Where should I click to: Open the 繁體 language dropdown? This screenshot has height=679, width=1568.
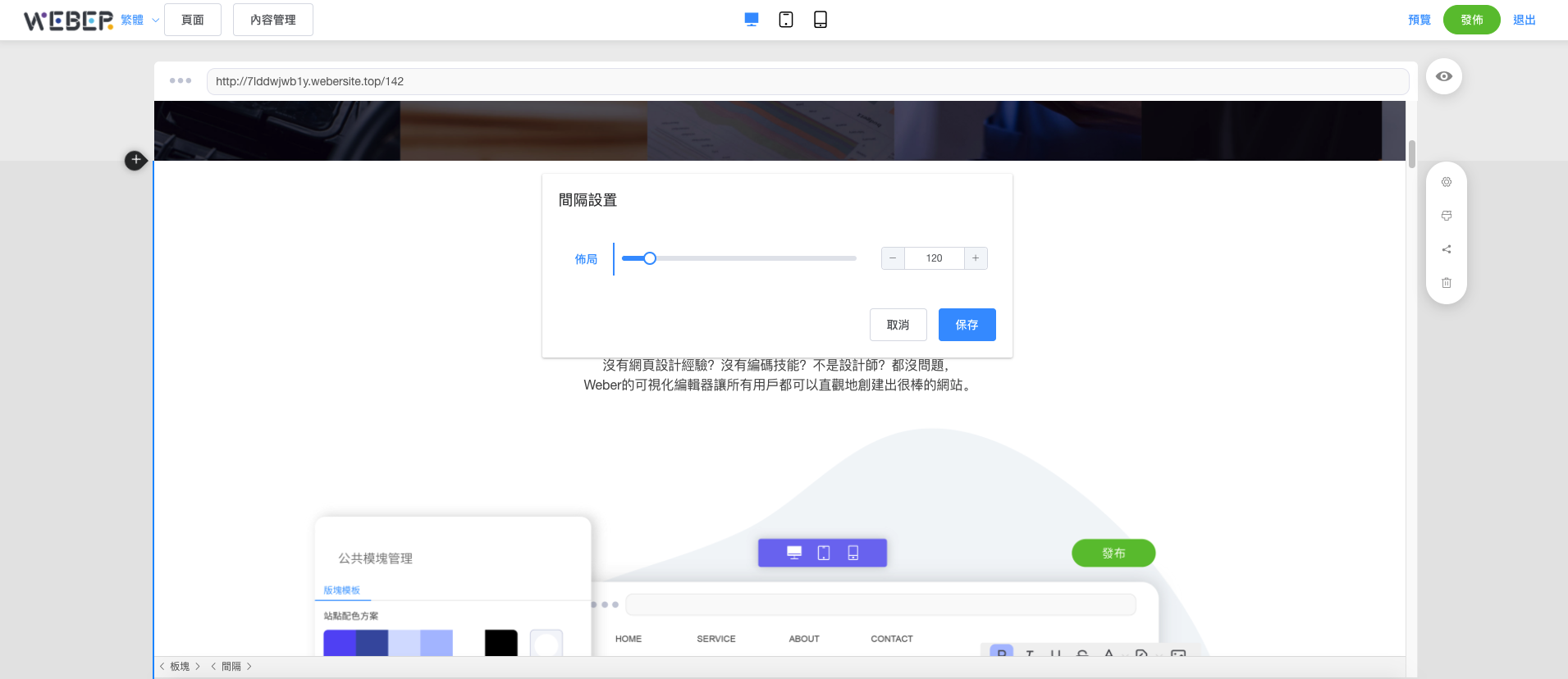click(x=139, y=20)
